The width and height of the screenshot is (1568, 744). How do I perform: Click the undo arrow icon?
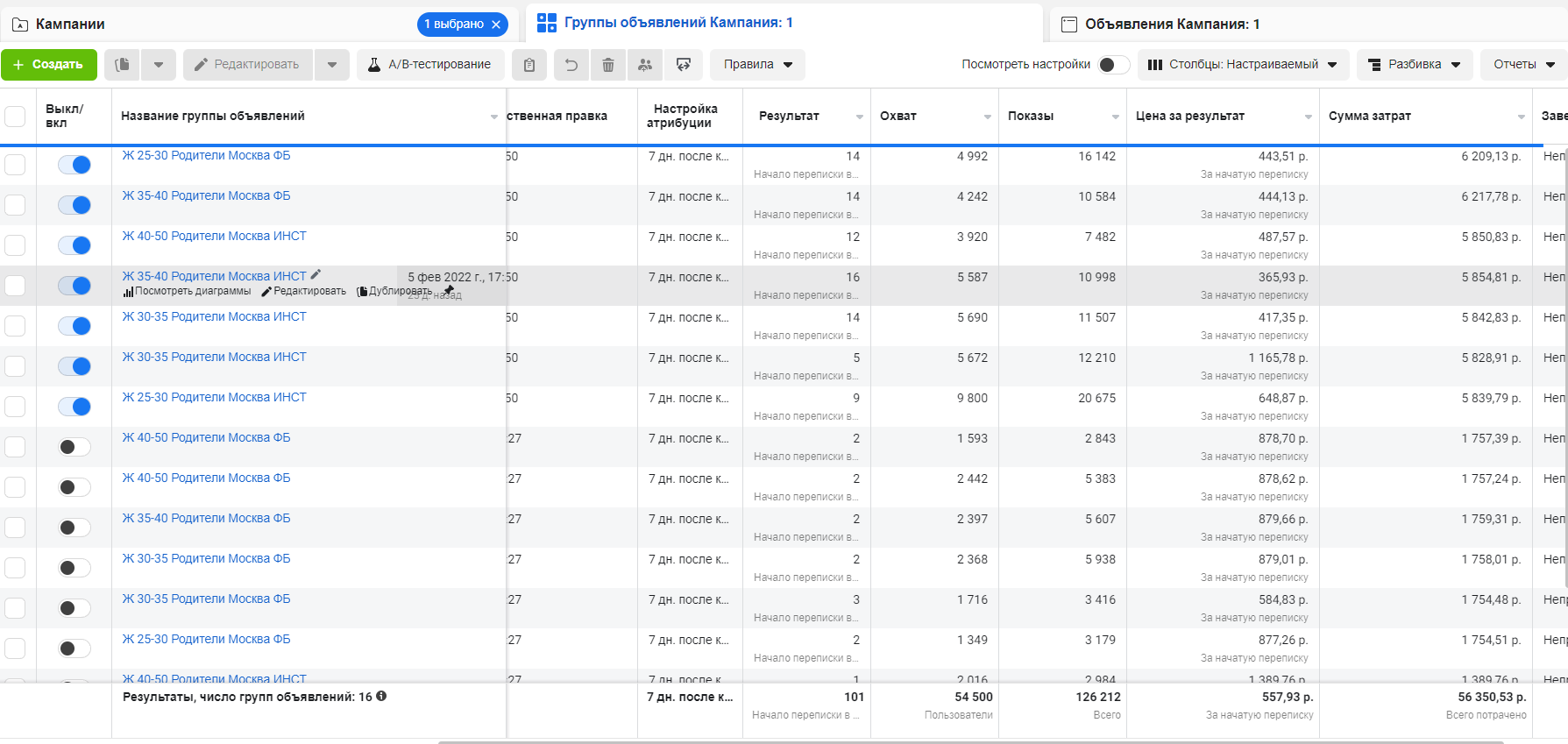point(571,65)
